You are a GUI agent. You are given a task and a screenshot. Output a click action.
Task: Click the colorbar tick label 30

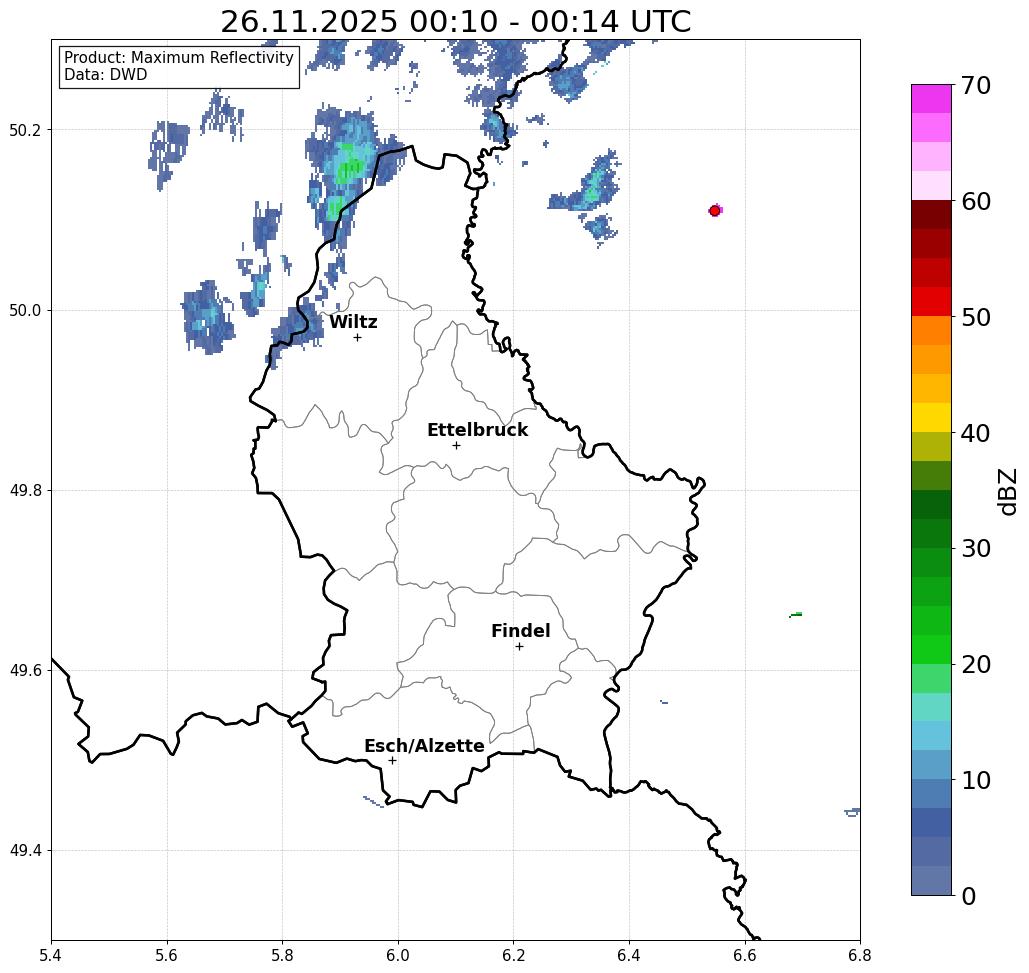click(976, 548)
